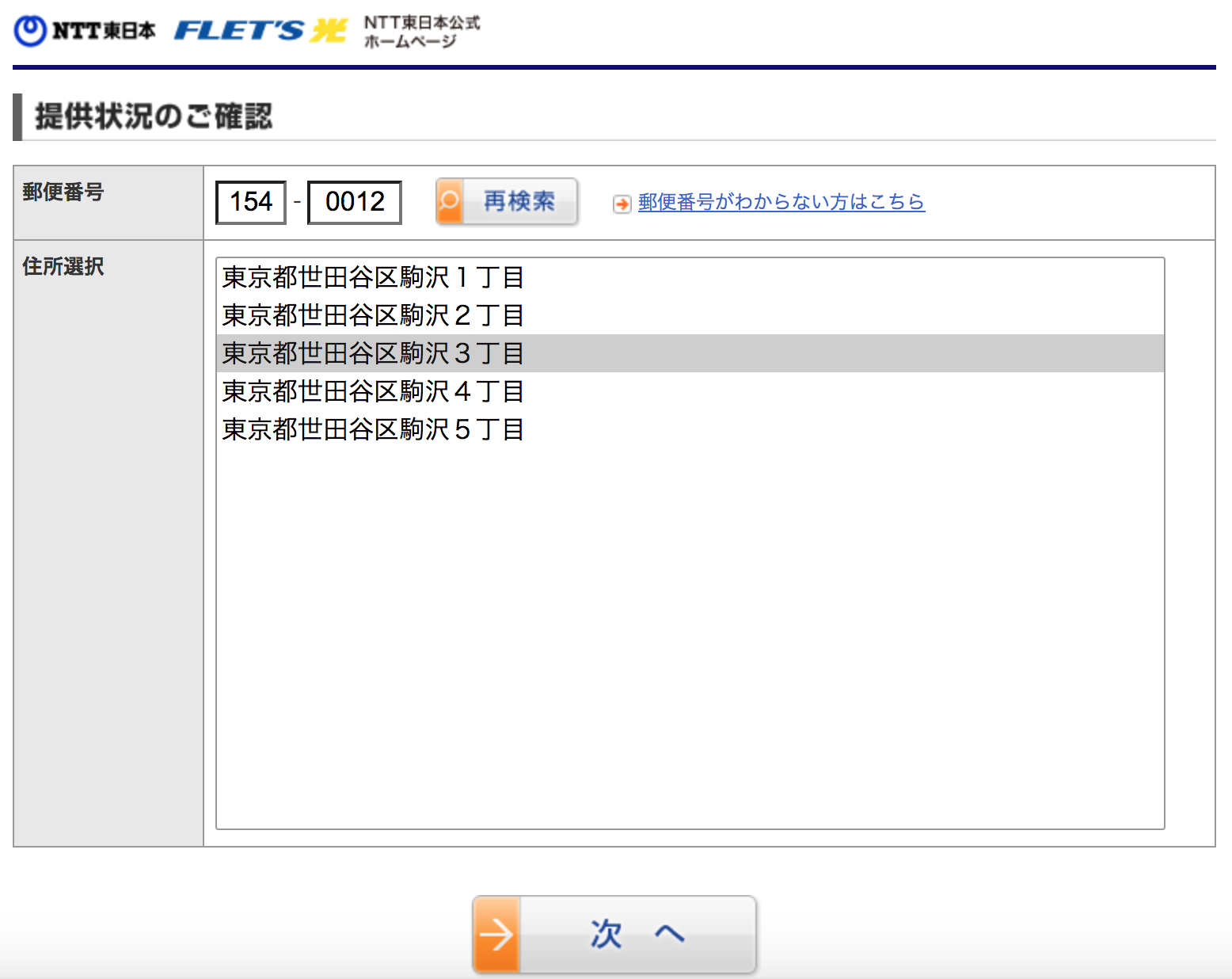The image size is (1232, 979).
Task: Open the 郵便番号がわからない方はこちら link
Action: [x=781, y=202]
